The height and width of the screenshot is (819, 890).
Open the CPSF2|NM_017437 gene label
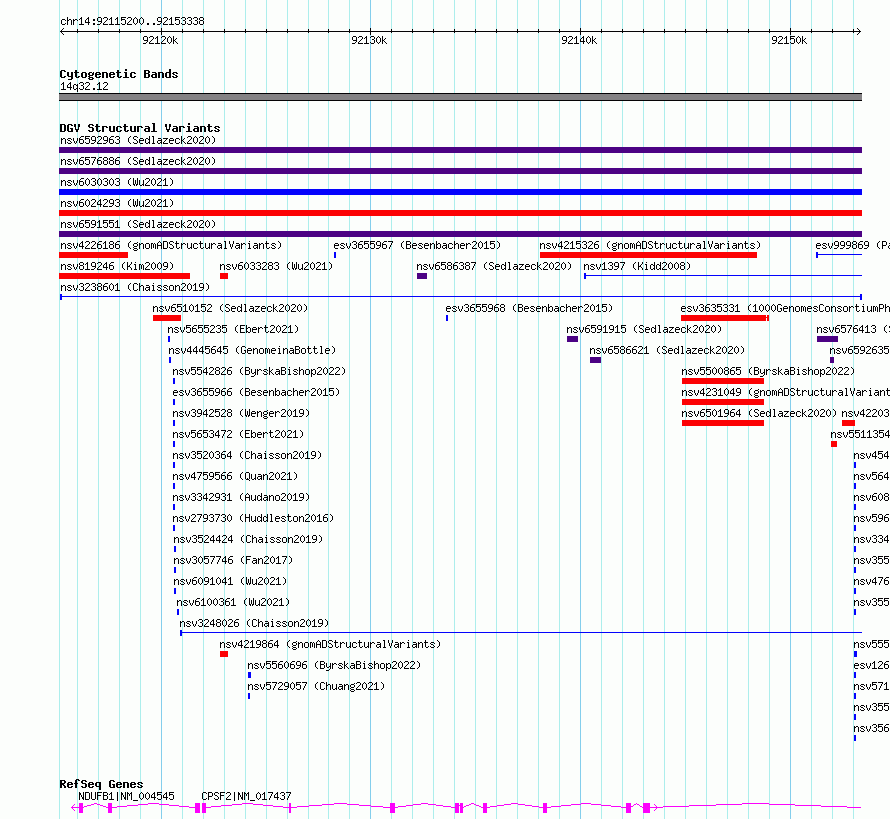246,796
